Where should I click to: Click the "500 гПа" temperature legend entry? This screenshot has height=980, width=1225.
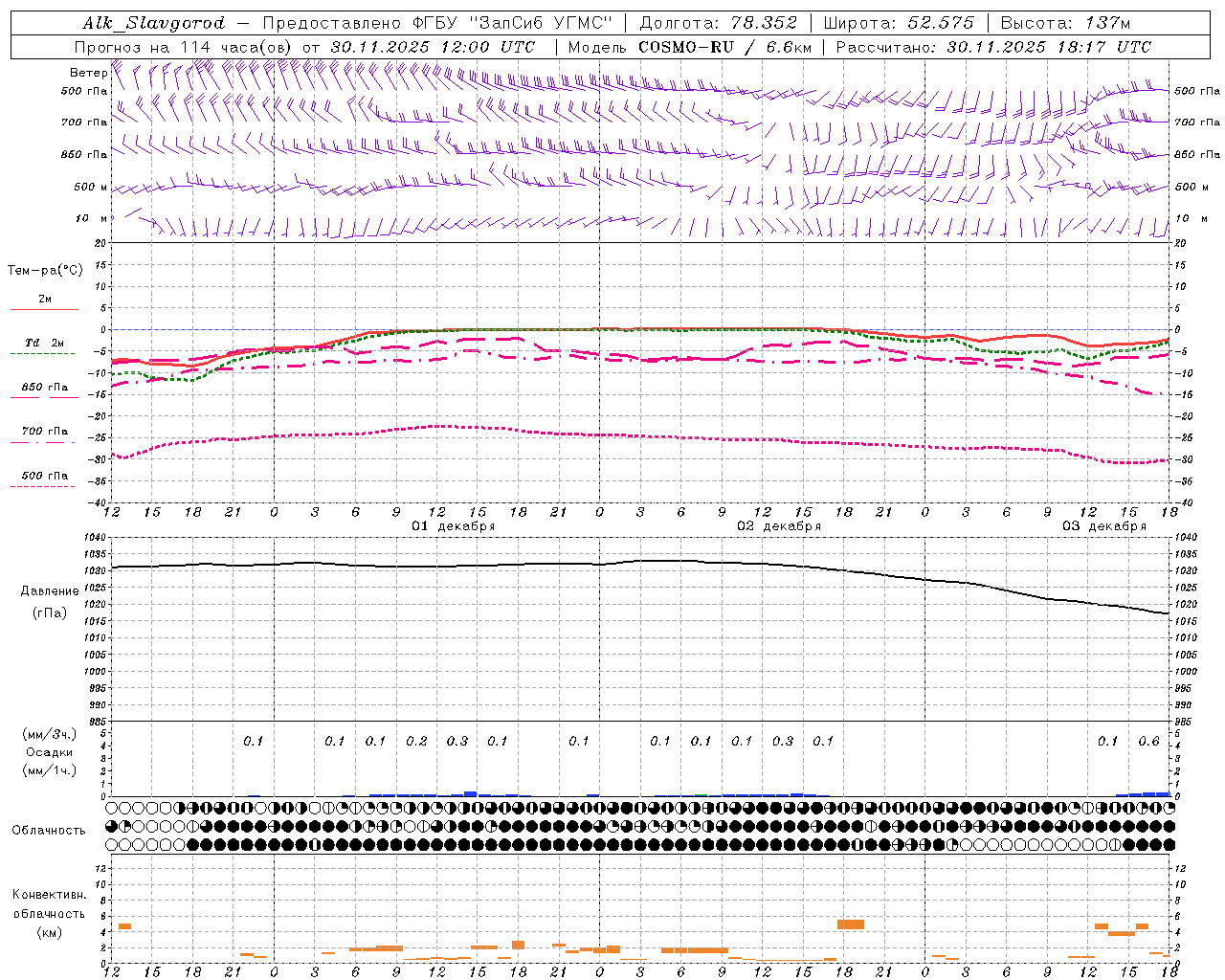click(45, 476)
